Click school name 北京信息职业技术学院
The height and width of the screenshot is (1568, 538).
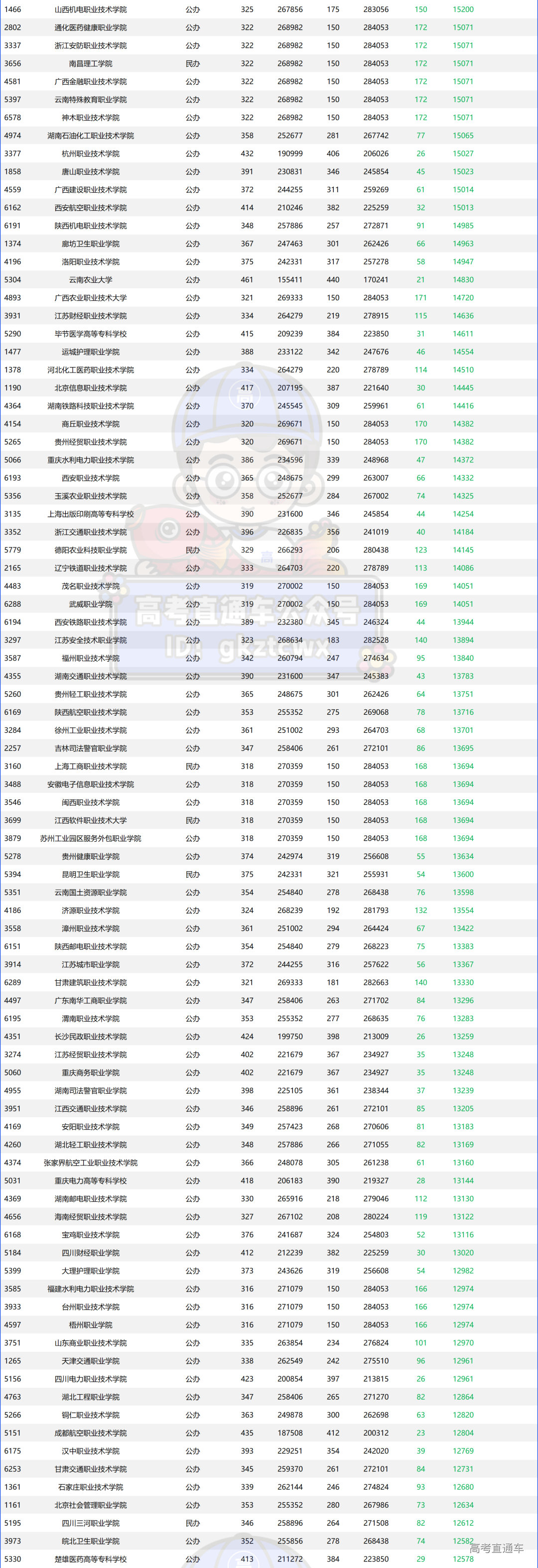coord(91,389)
